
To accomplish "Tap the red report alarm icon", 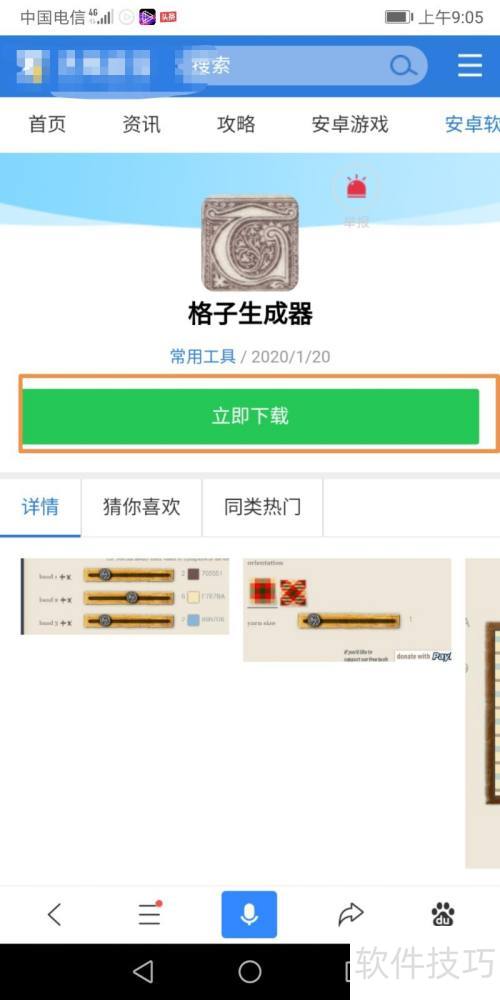I will coord(357,189).
